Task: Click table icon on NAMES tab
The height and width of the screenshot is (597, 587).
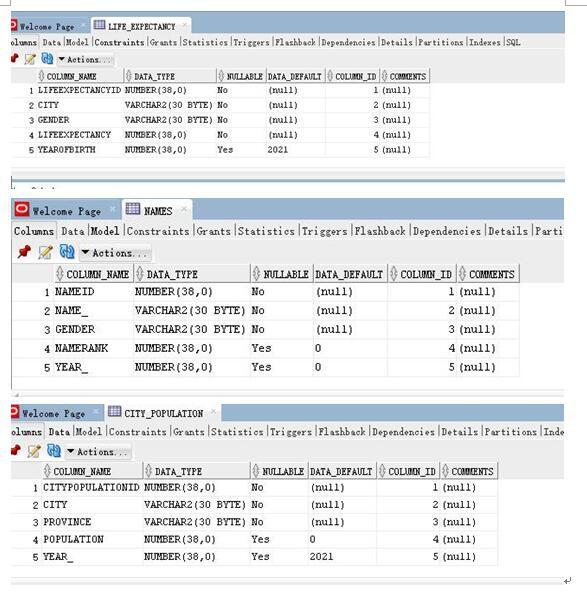Action: pos(133,209)
